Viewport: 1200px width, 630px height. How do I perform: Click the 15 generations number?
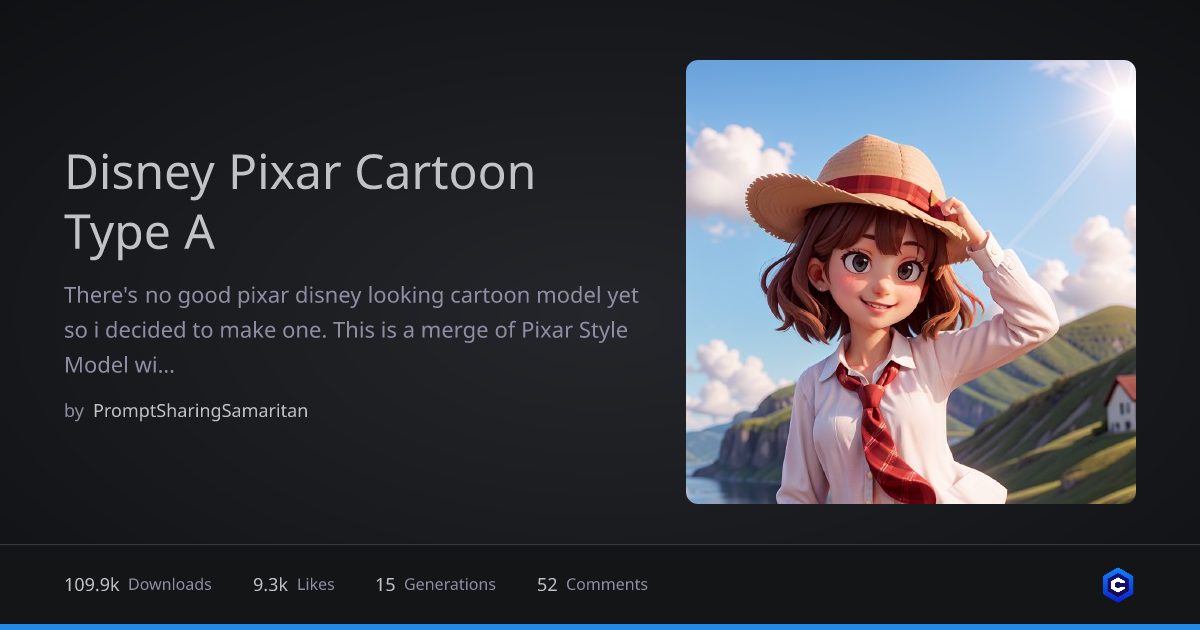click(385, 585)
